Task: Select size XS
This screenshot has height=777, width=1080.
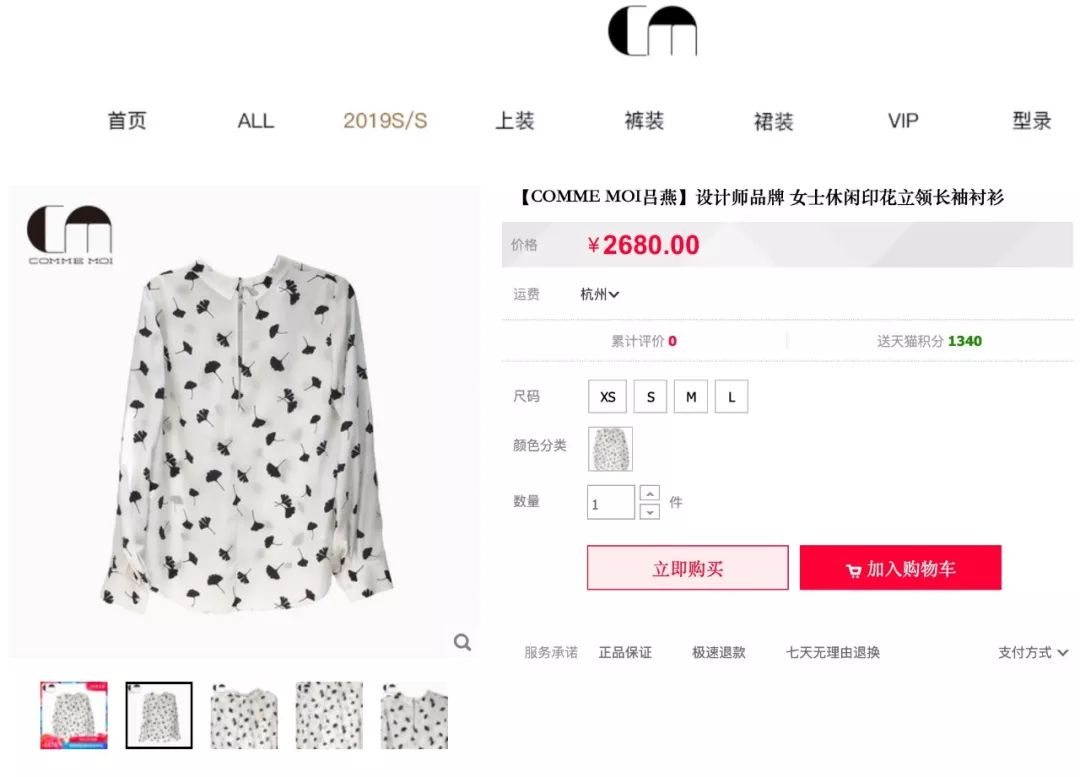Action: [x=608, y=397]
